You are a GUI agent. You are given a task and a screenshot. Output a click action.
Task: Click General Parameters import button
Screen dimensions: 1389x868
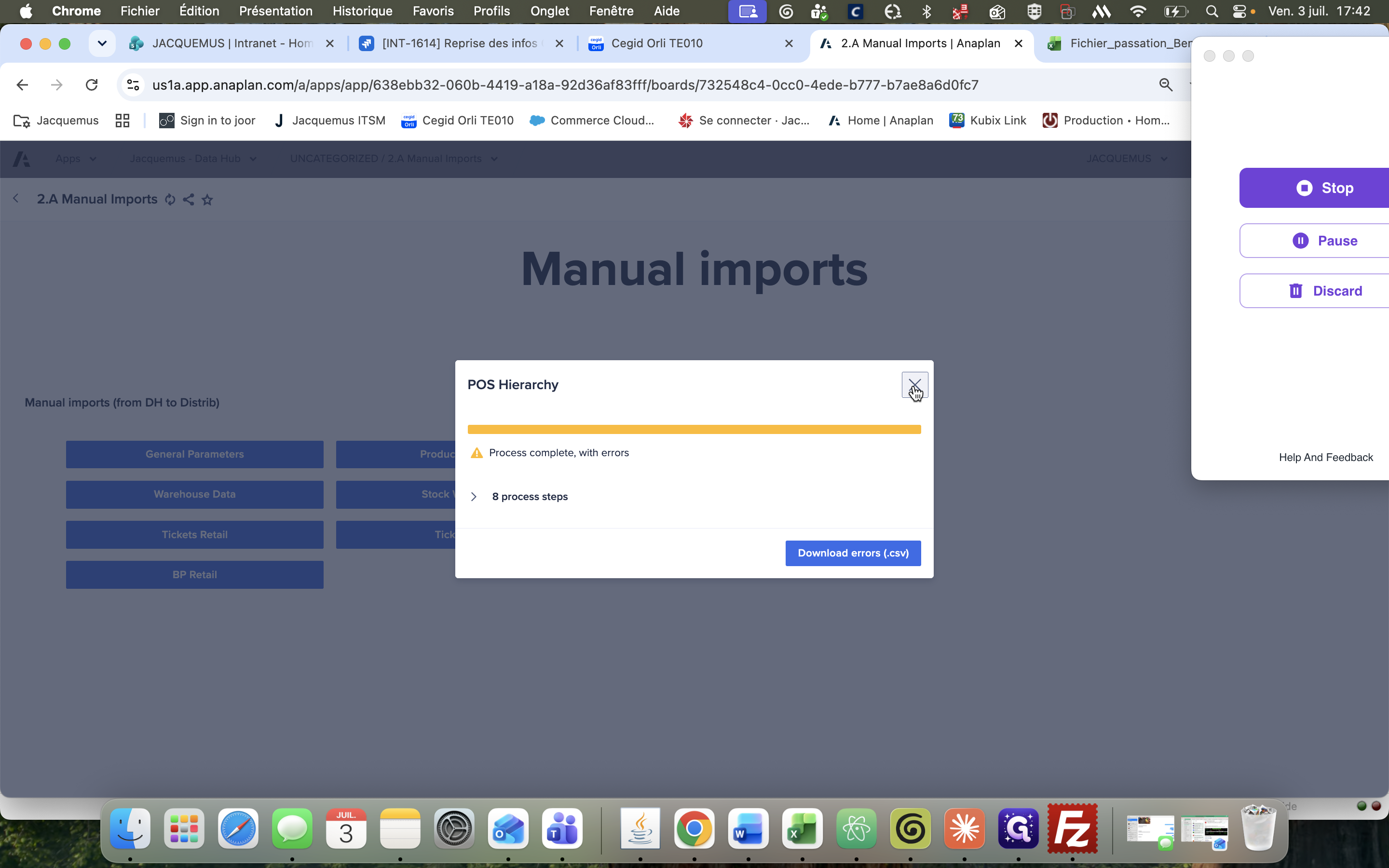pos(194,454)
